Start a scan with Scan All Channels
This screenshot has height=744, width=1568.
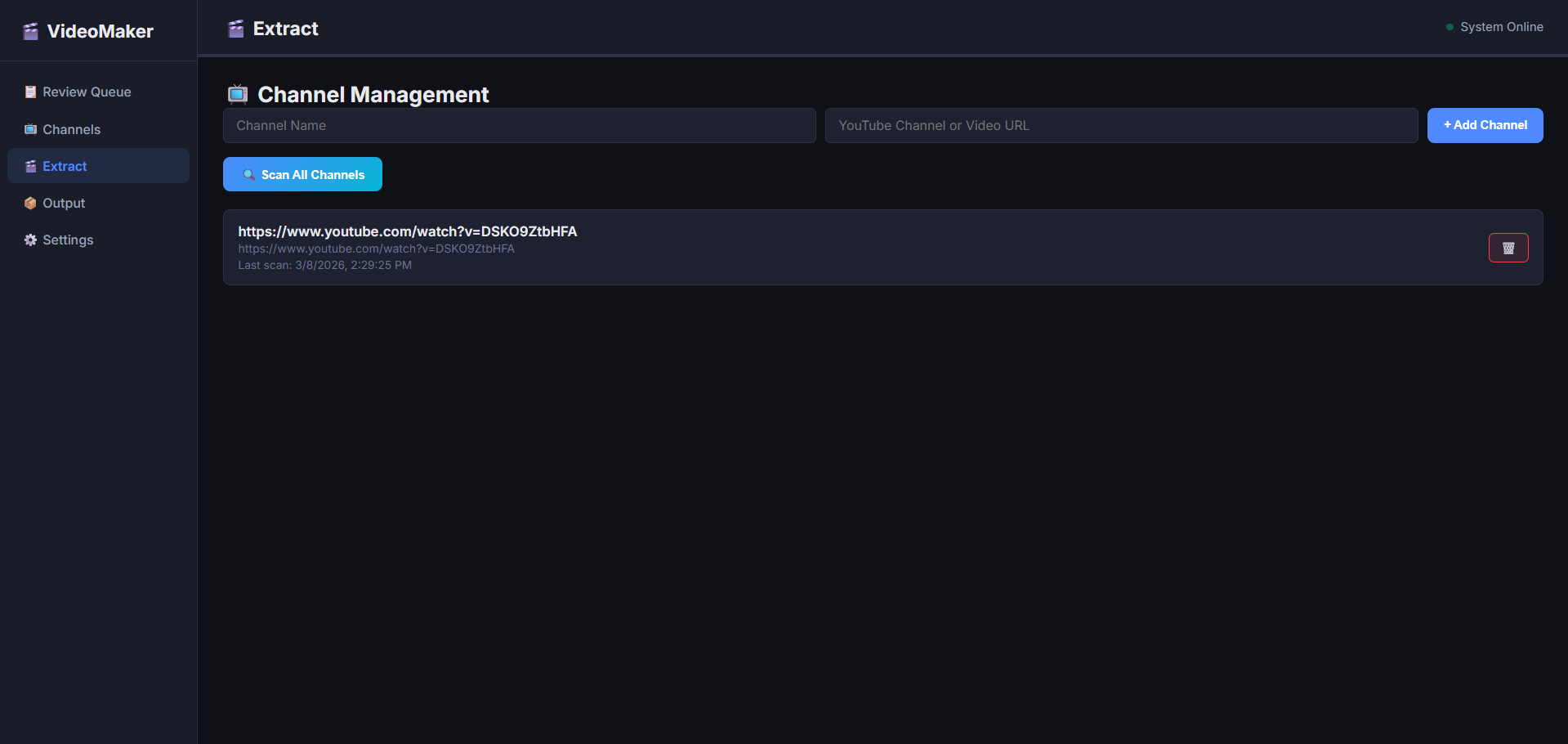[302, 174]
